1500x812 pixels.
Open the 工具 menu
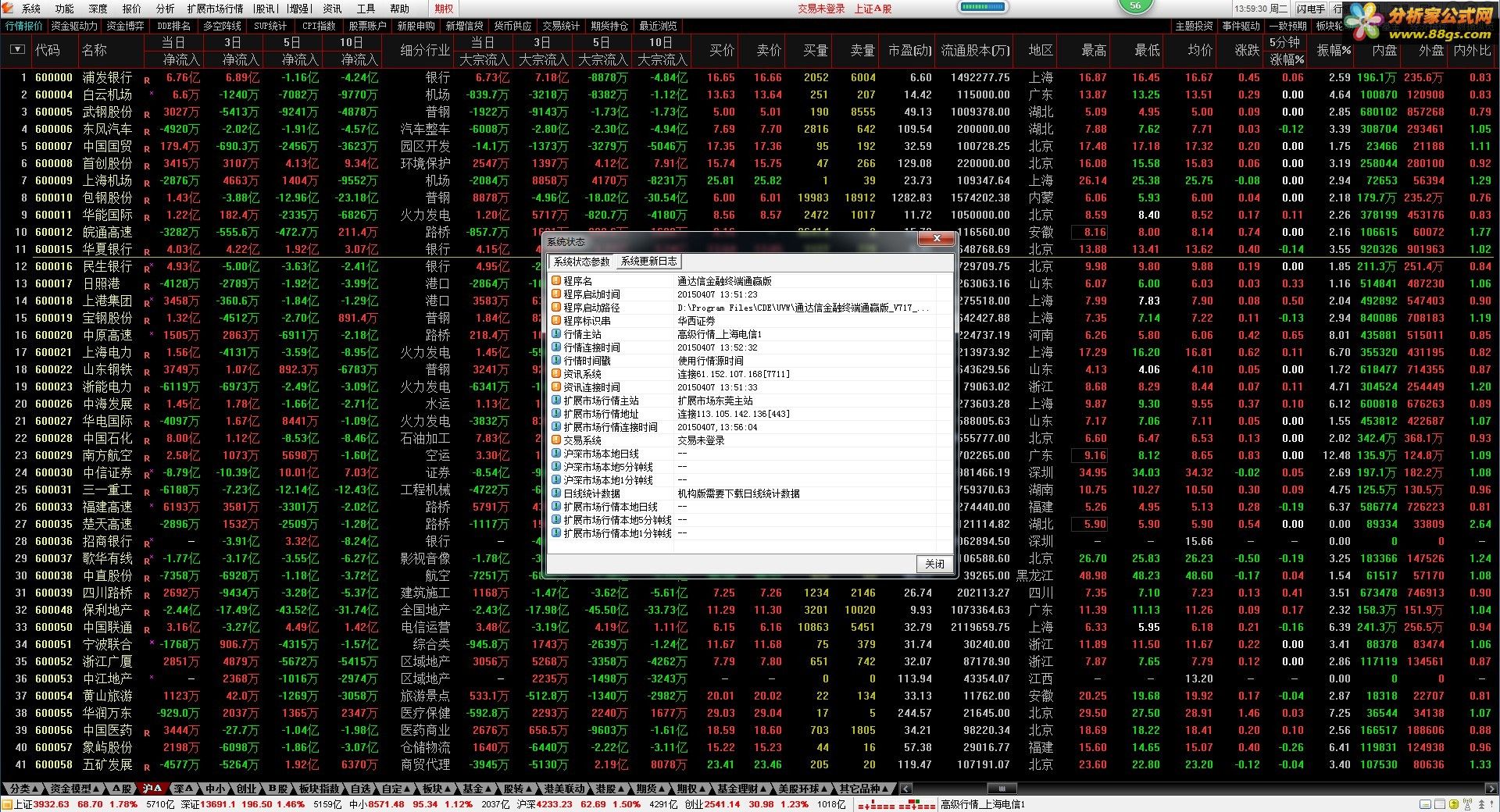[366, 9]
